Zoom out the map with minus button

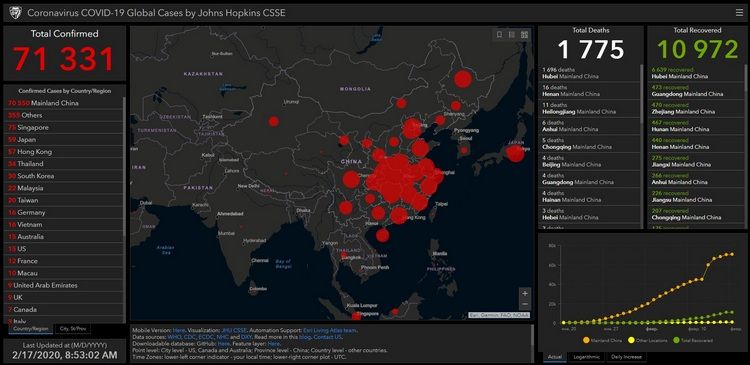tap(524, 305)
